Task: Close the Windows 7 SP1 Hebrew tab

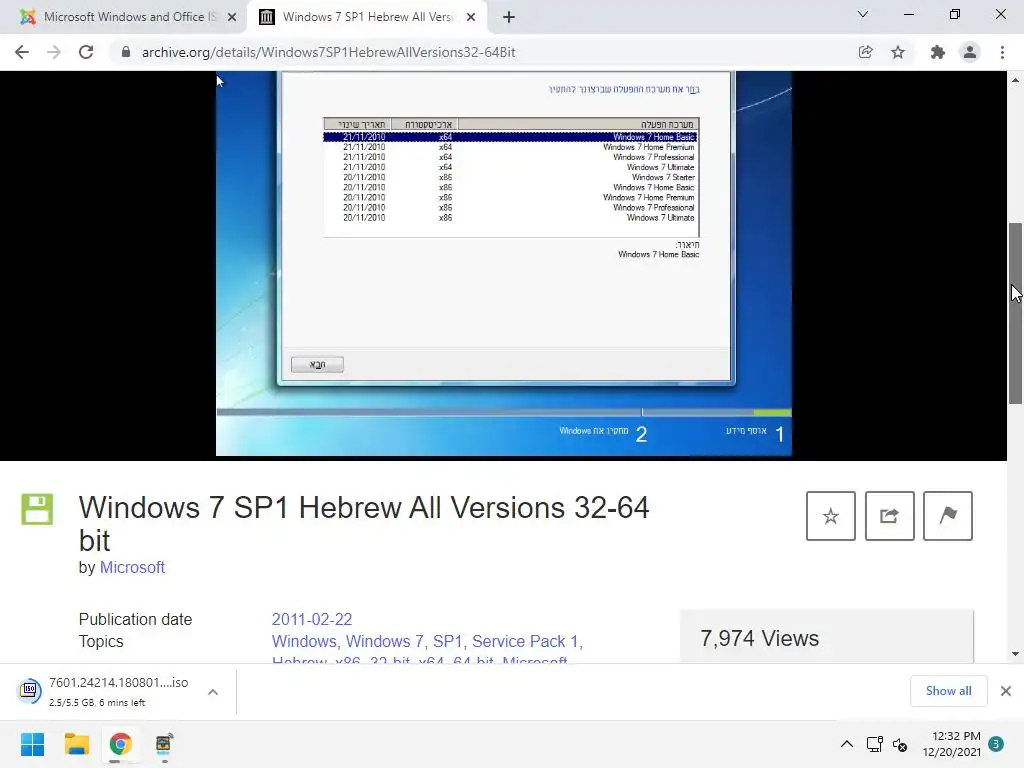Action: pos(471,17)
